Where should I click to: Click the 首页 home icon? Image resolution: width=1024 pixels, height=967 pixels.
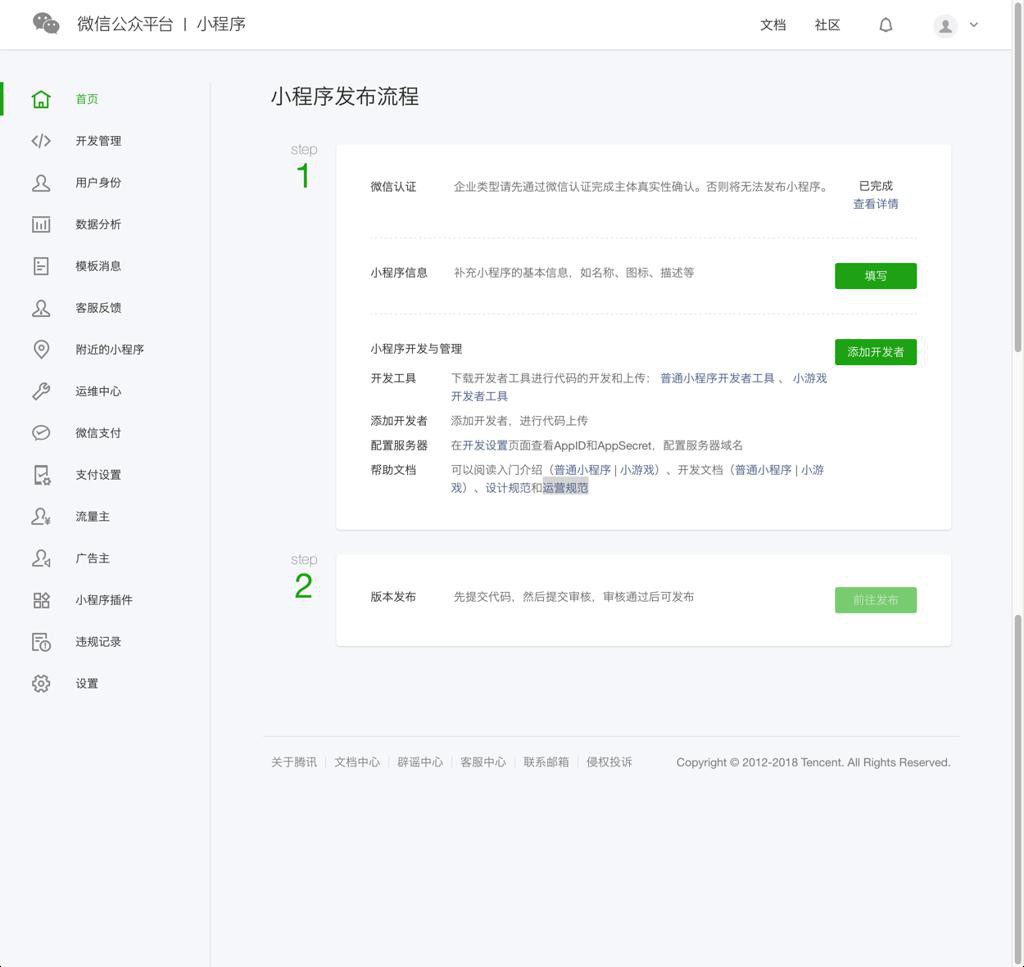41,99
